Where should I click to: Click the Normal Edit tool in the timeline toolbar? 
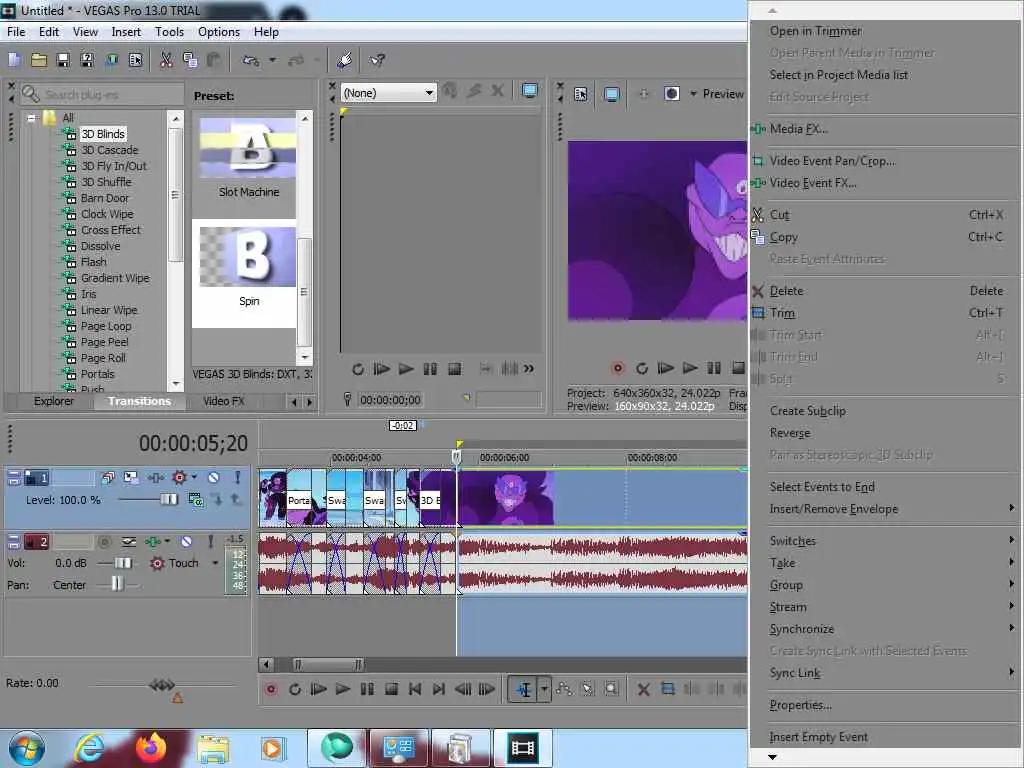pos(524,689)
